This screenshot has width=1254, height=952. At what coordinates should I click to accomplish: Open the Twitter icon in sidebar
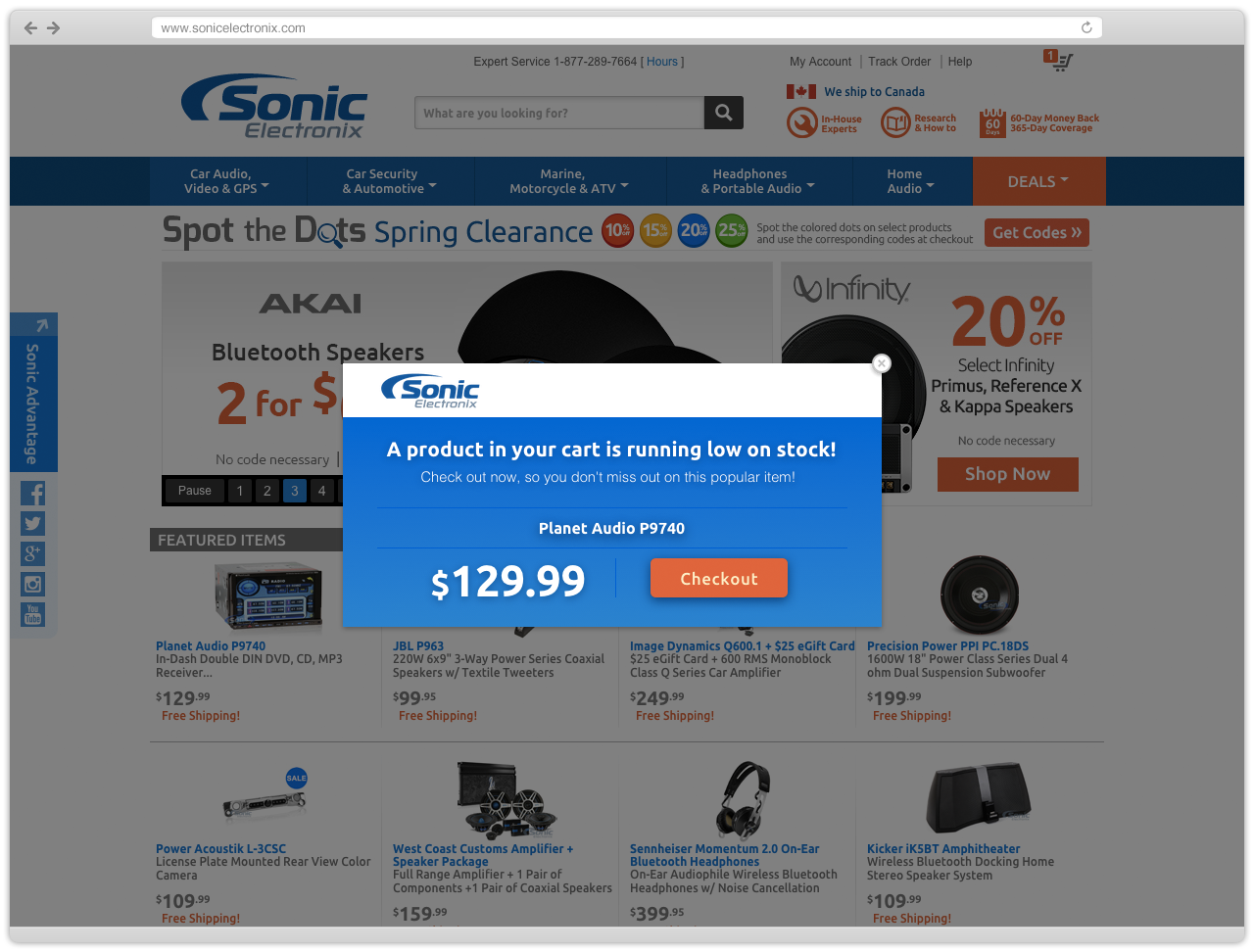[33, 524]
